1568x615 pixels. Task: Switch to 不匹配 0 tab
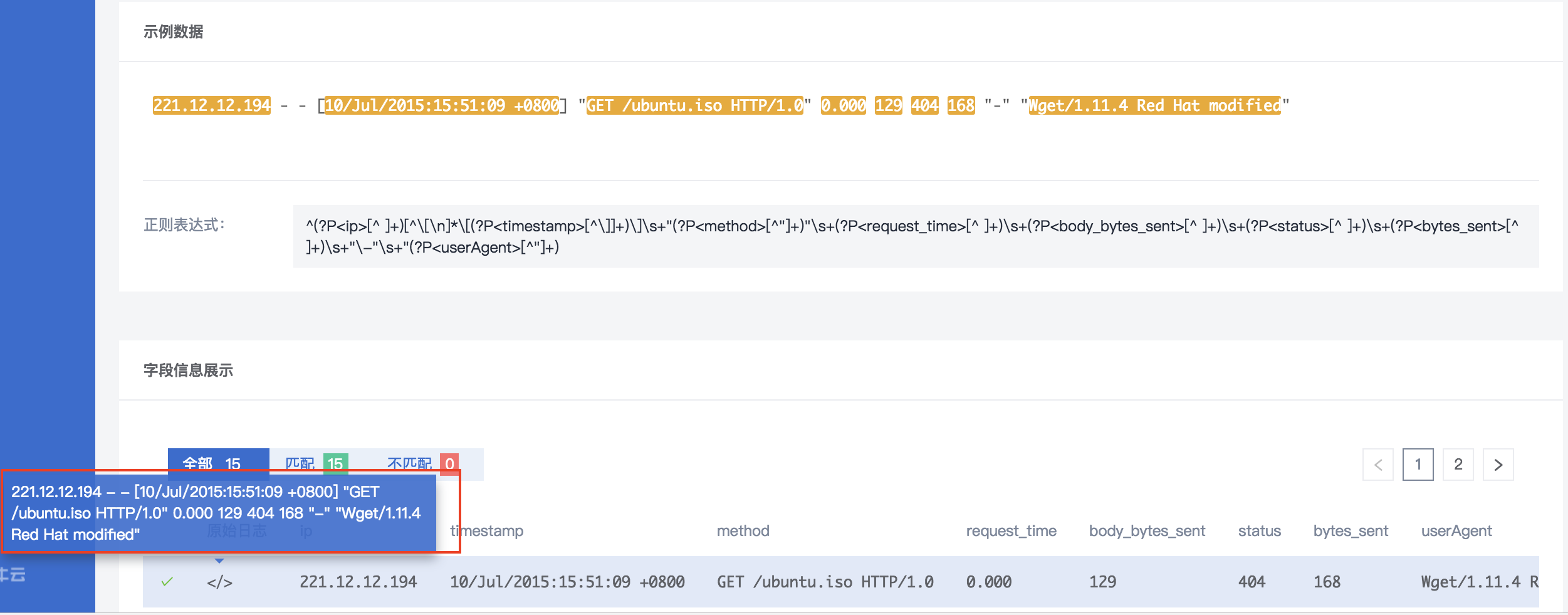pos(422,464)
